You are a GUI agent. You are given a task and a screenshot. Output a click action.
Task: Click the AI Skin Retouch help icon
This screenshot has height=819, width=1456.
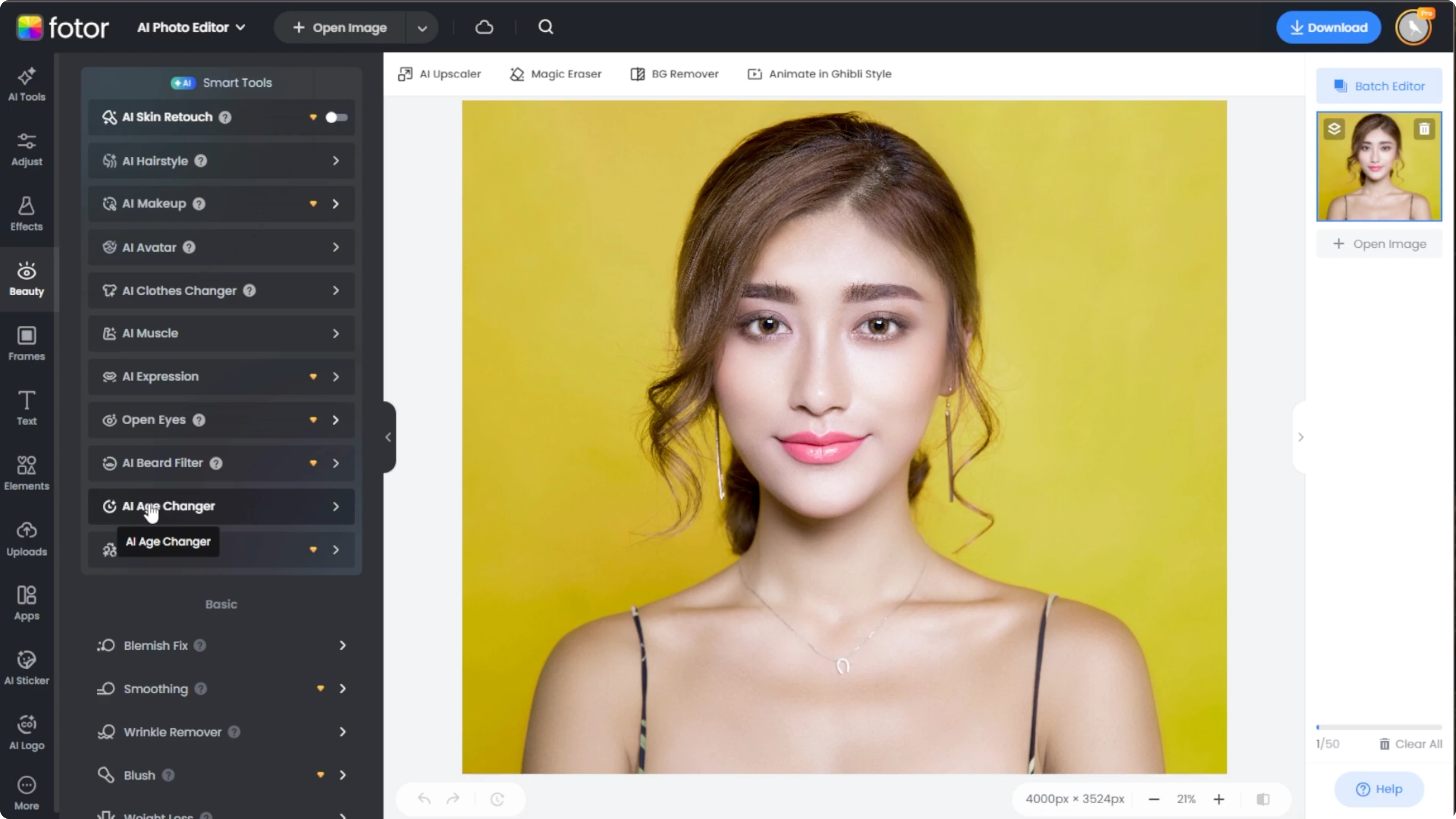tap(225, 117)
